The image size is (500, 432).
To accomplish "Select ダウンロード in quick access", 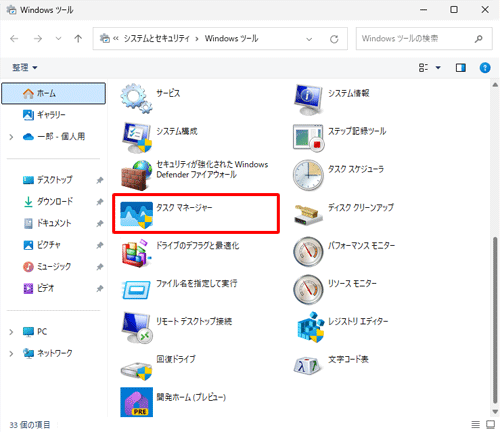I will pyautogui.click(x=54, y=202).
